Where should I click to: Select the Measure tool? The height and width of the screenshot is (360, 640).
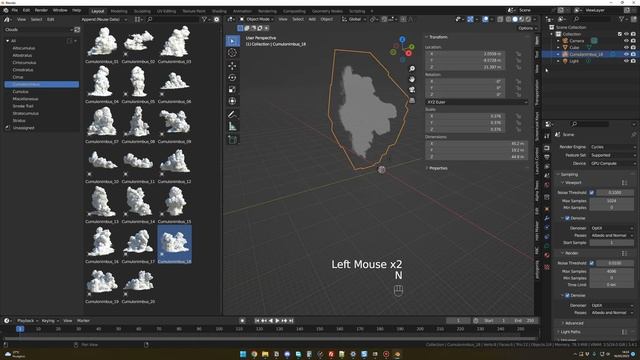[232, 127]
